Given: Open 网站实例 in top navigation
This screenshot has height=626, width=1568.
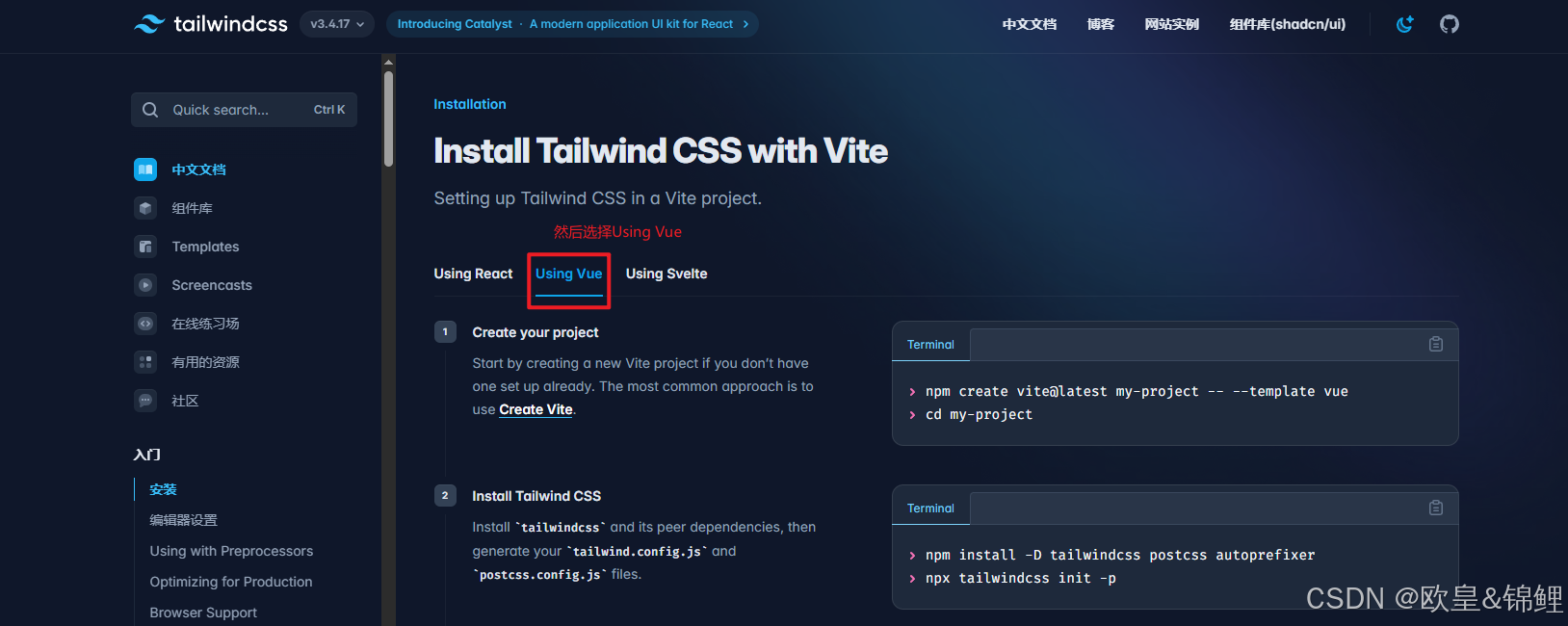Looking at the screenshot, I should pos(1171,24).
